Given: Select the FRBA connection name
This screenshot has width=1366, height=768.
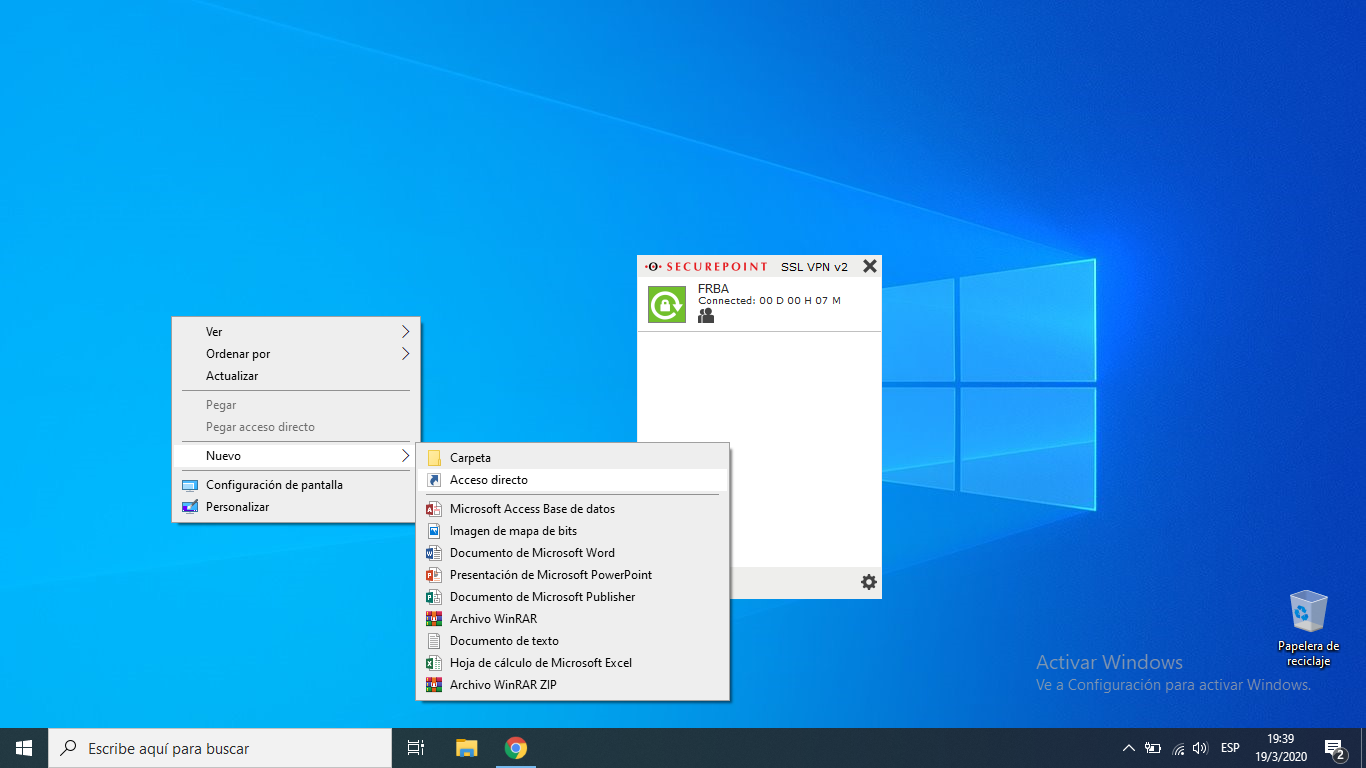Looking at the screenshot, I should tap(713, 289).
